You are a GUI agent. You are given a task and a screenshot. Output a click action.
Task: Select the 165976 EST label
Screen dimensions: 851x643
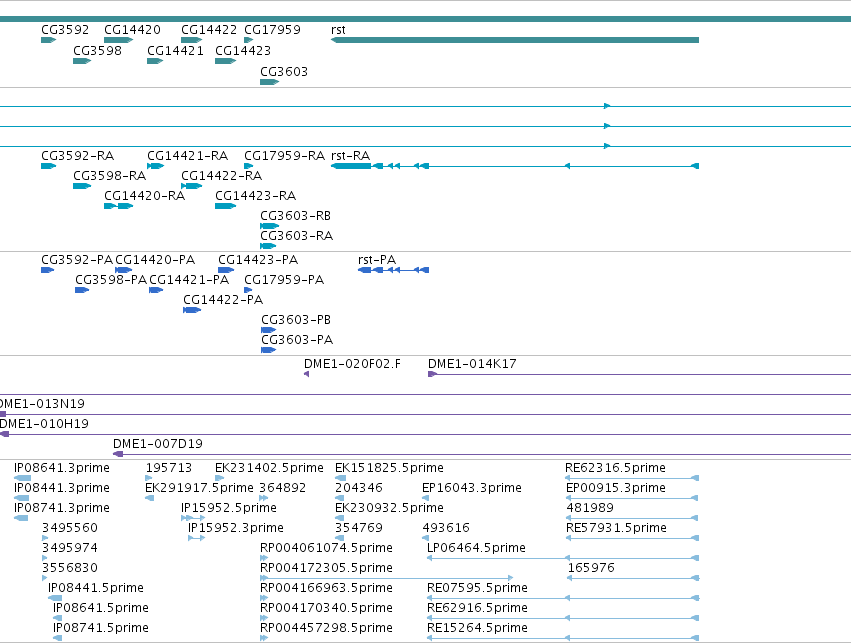[x=591, y=569]
